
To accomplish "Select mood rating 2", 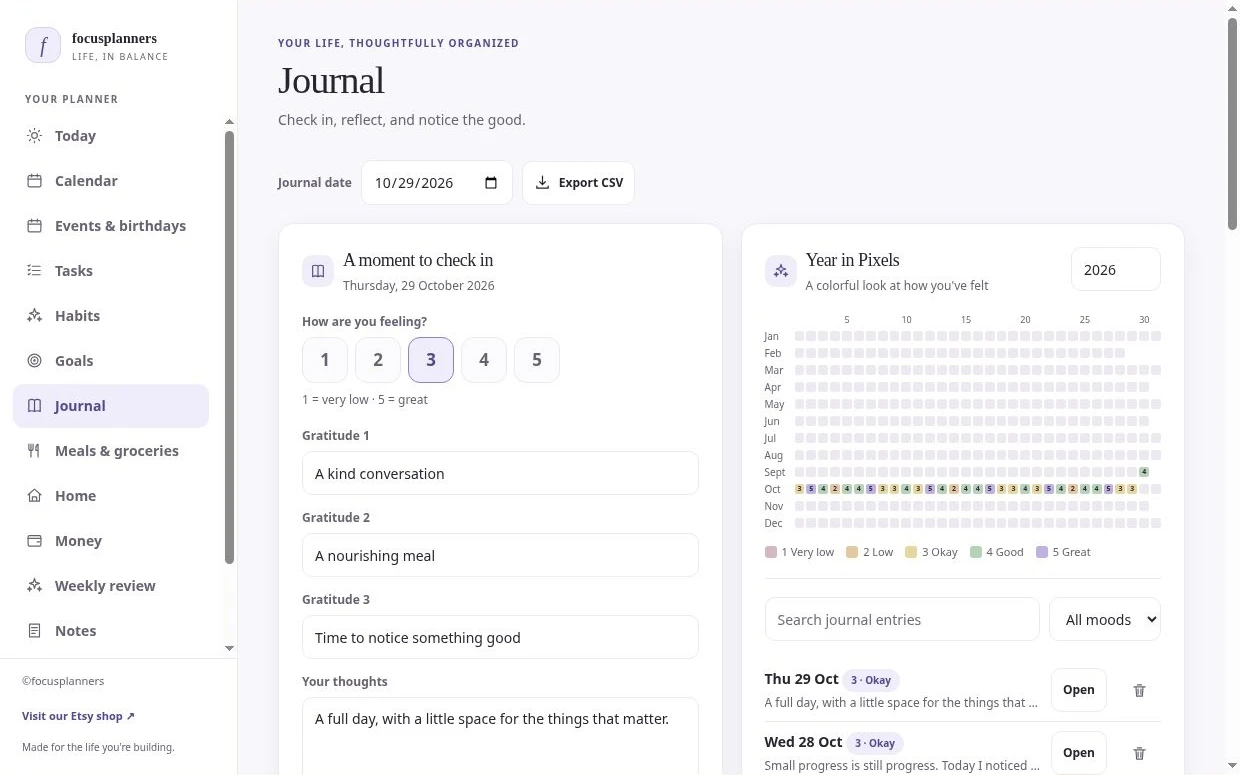I will 378,360.
